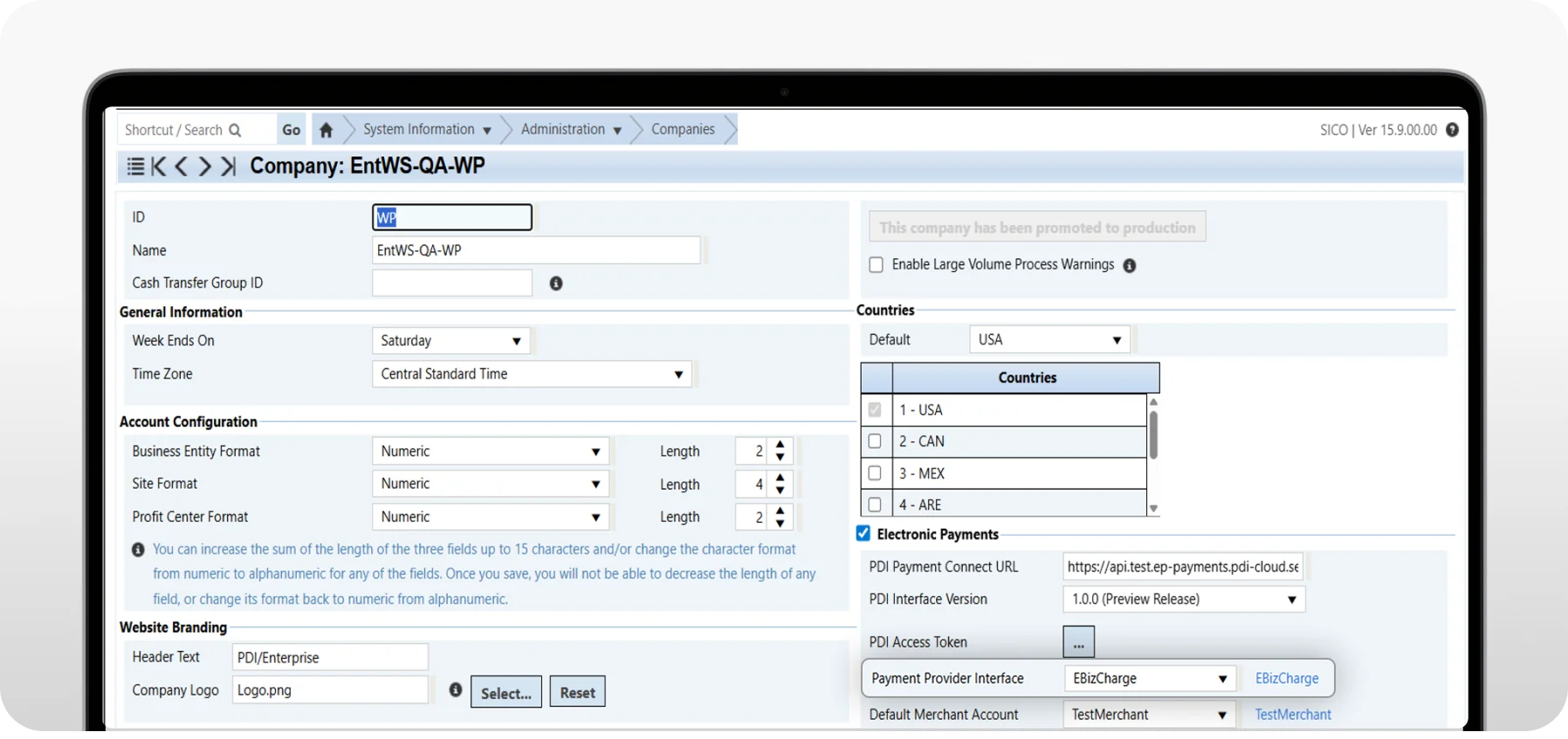
Task: Jump to the first company record
Action: 158,166
